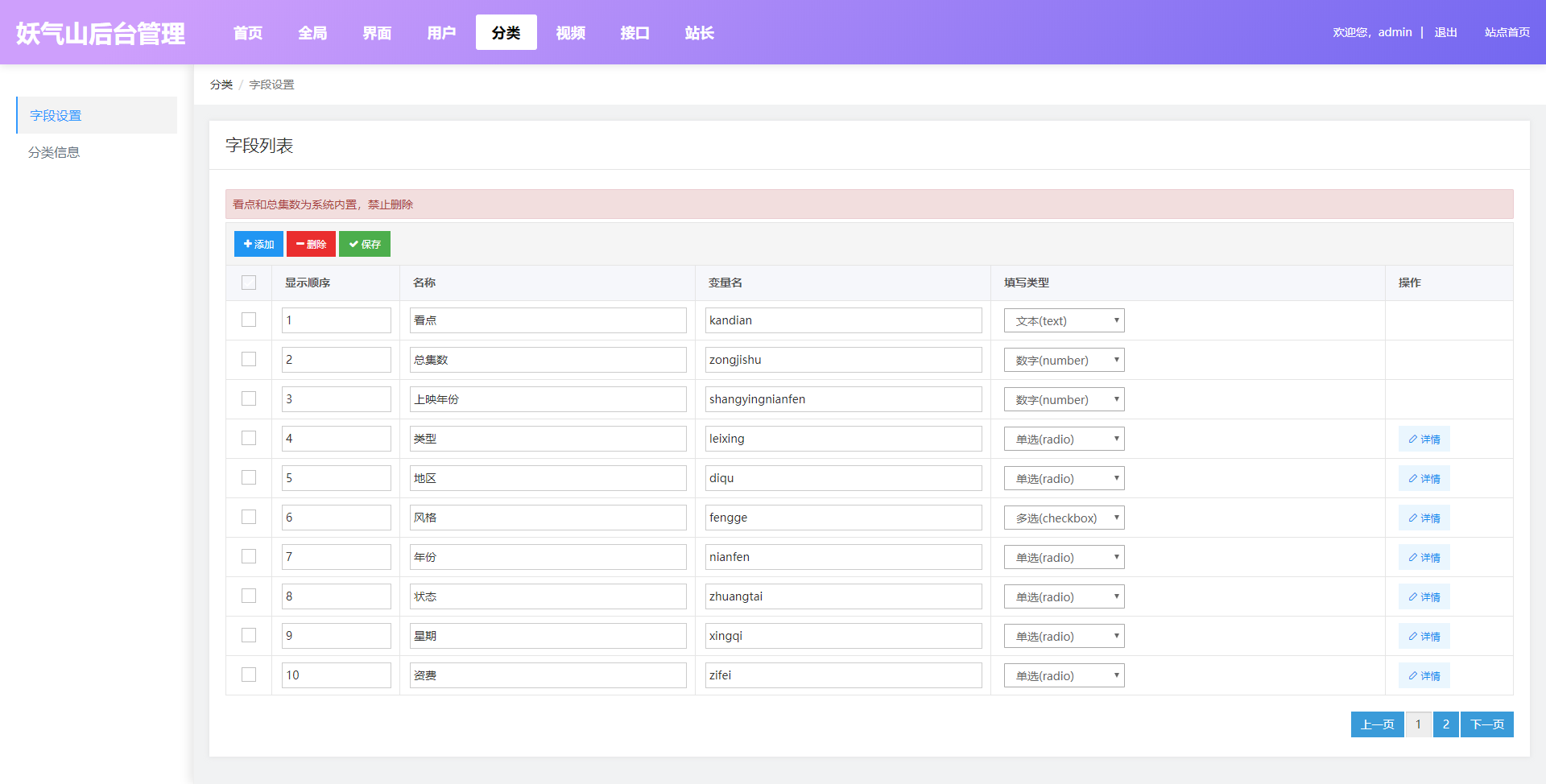Click the 退出 logout link
This screenshot has width=1546, height=784.
[1445, 32]
